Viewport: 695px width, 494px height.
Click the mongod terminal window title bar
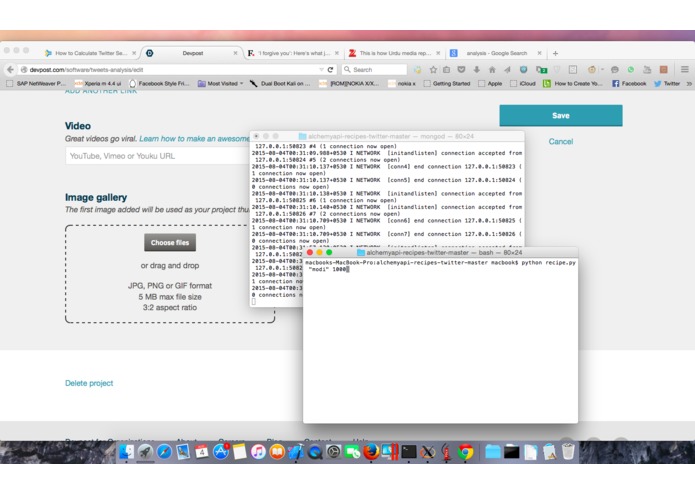tap(387, 136)
